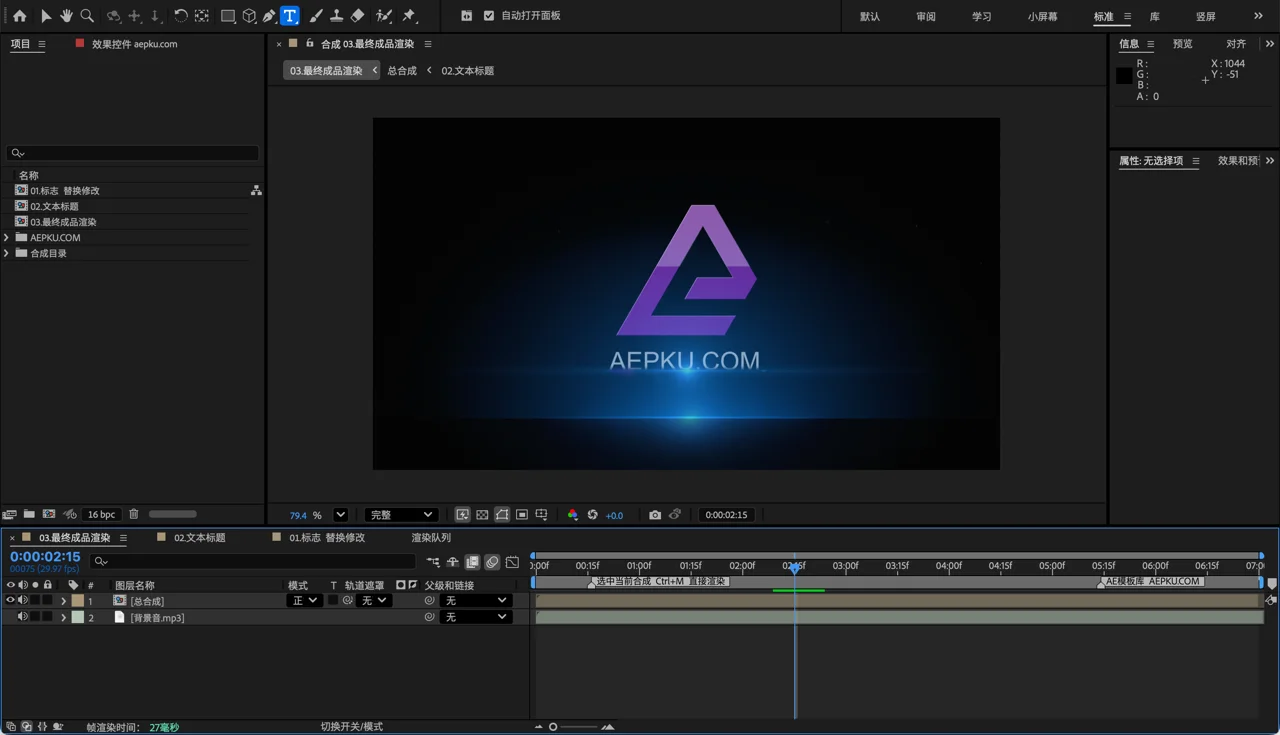The height and width of the screenshot is (735, 1280).
Task: Select the Selection arrow tool
Action: tap(45, 16)
